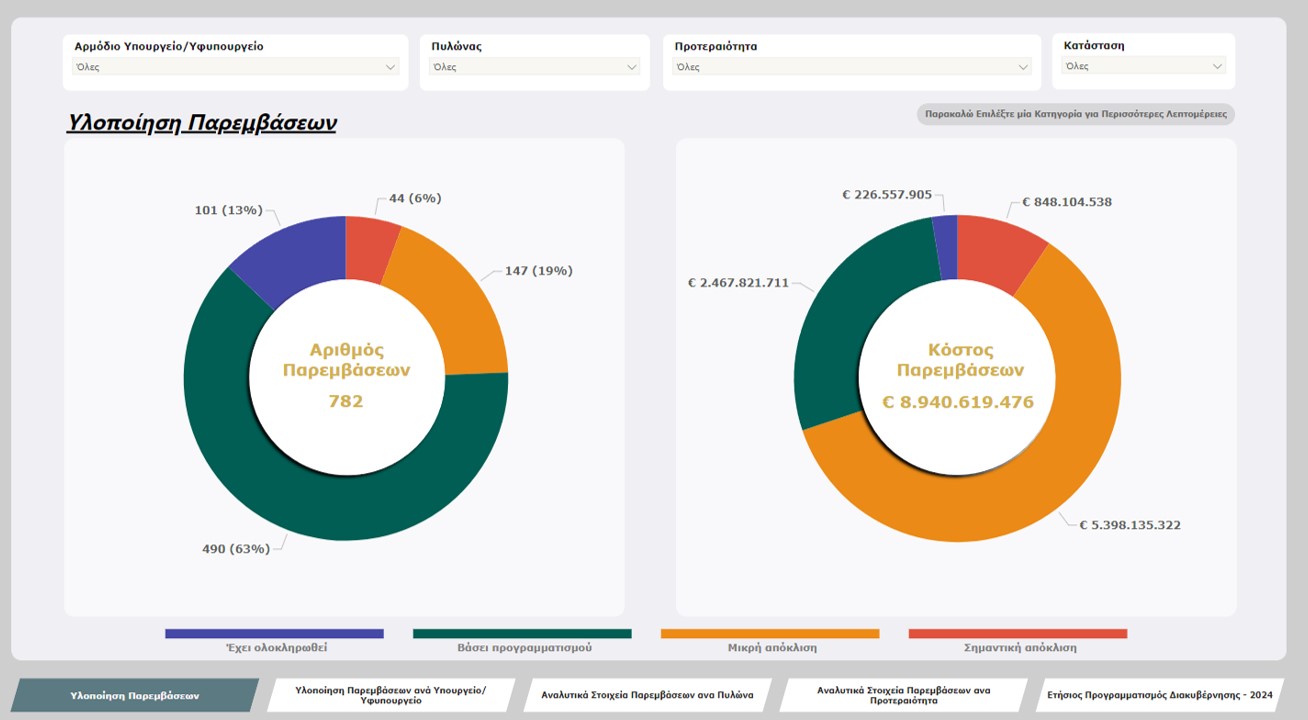This screenshot has height=720, width=1308.
Task: Click the Σημαντική απόκλιση legend label
Action: tap(1020, 648)
